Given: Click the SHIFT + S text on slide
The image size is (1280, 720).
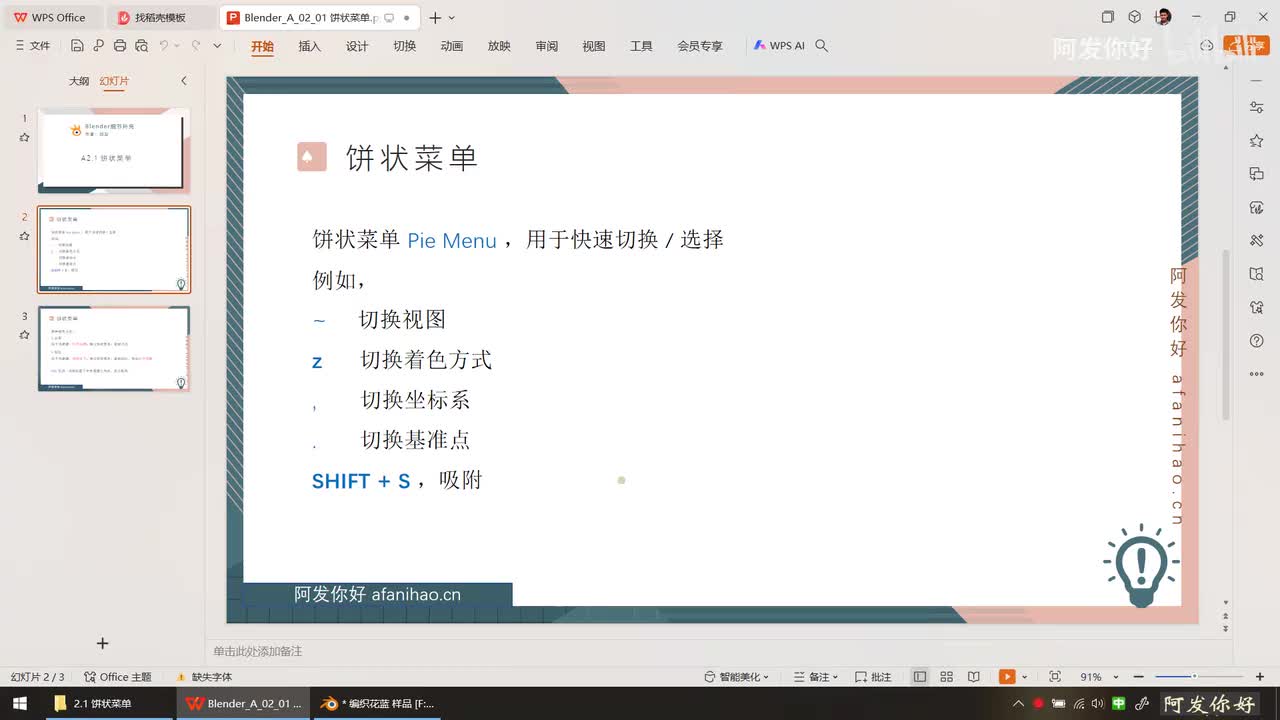Looking at the screenshot, I should point(361,481).
